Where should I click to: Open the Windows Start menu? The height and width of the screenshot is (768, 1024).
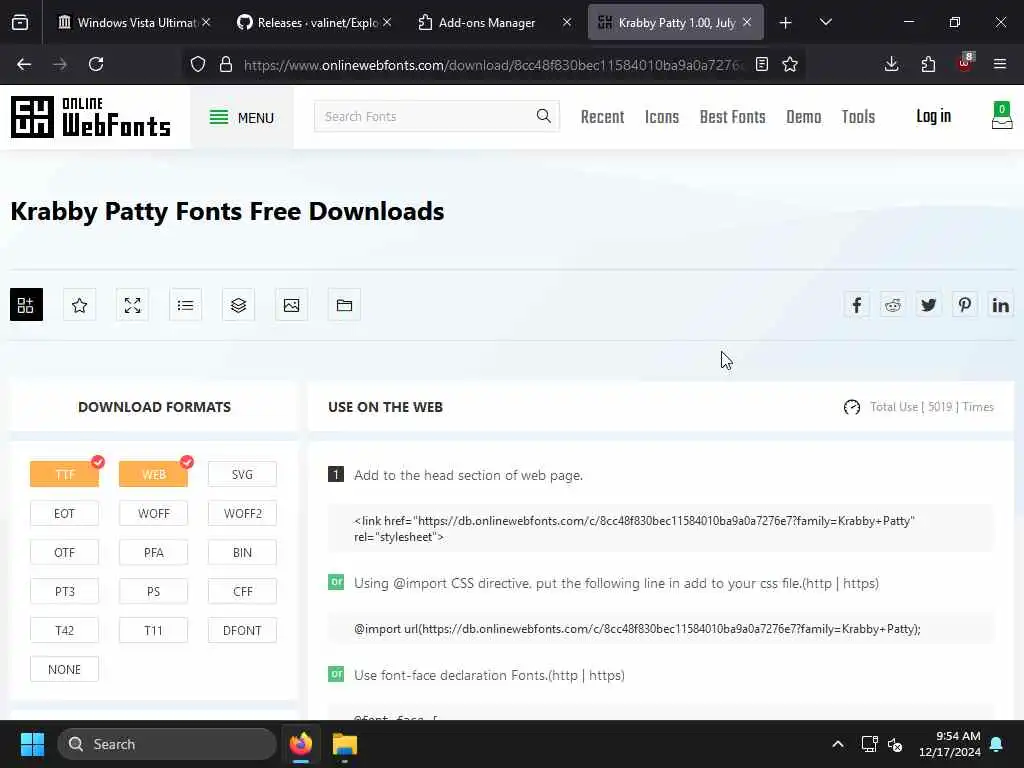[32, 744]
